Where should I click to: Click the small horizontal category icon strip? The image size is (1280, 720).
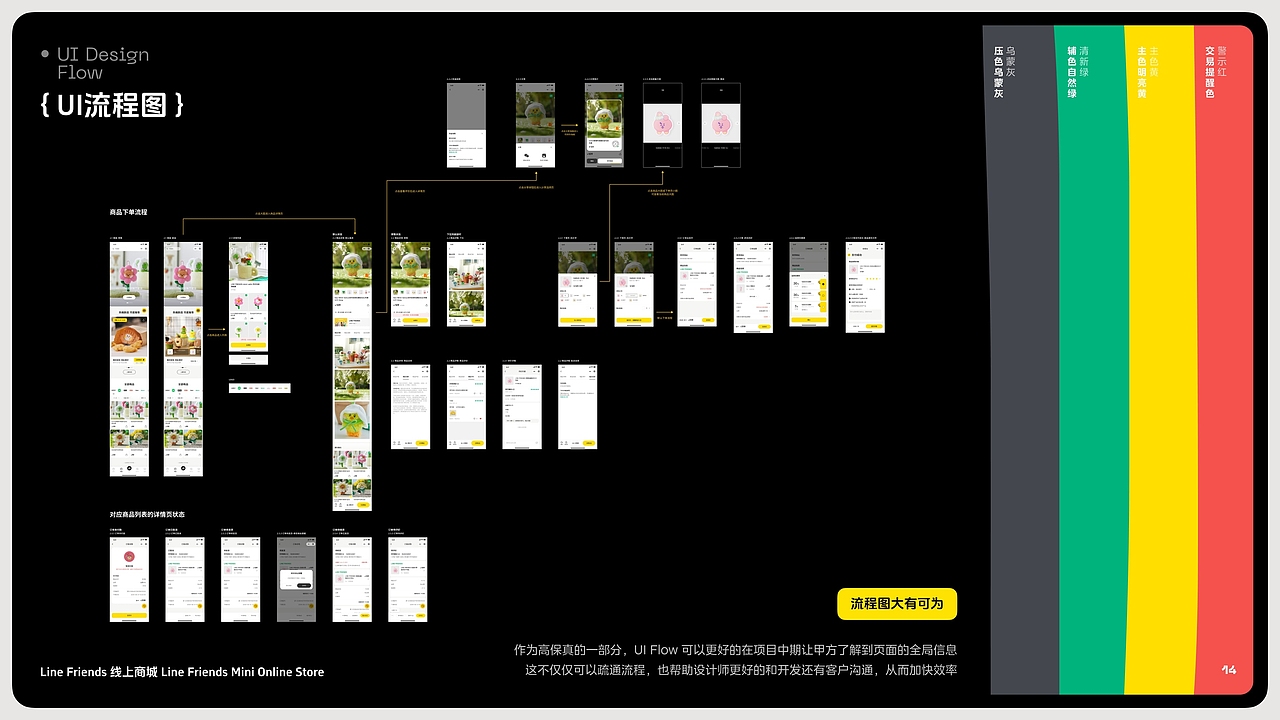(259, 388)
